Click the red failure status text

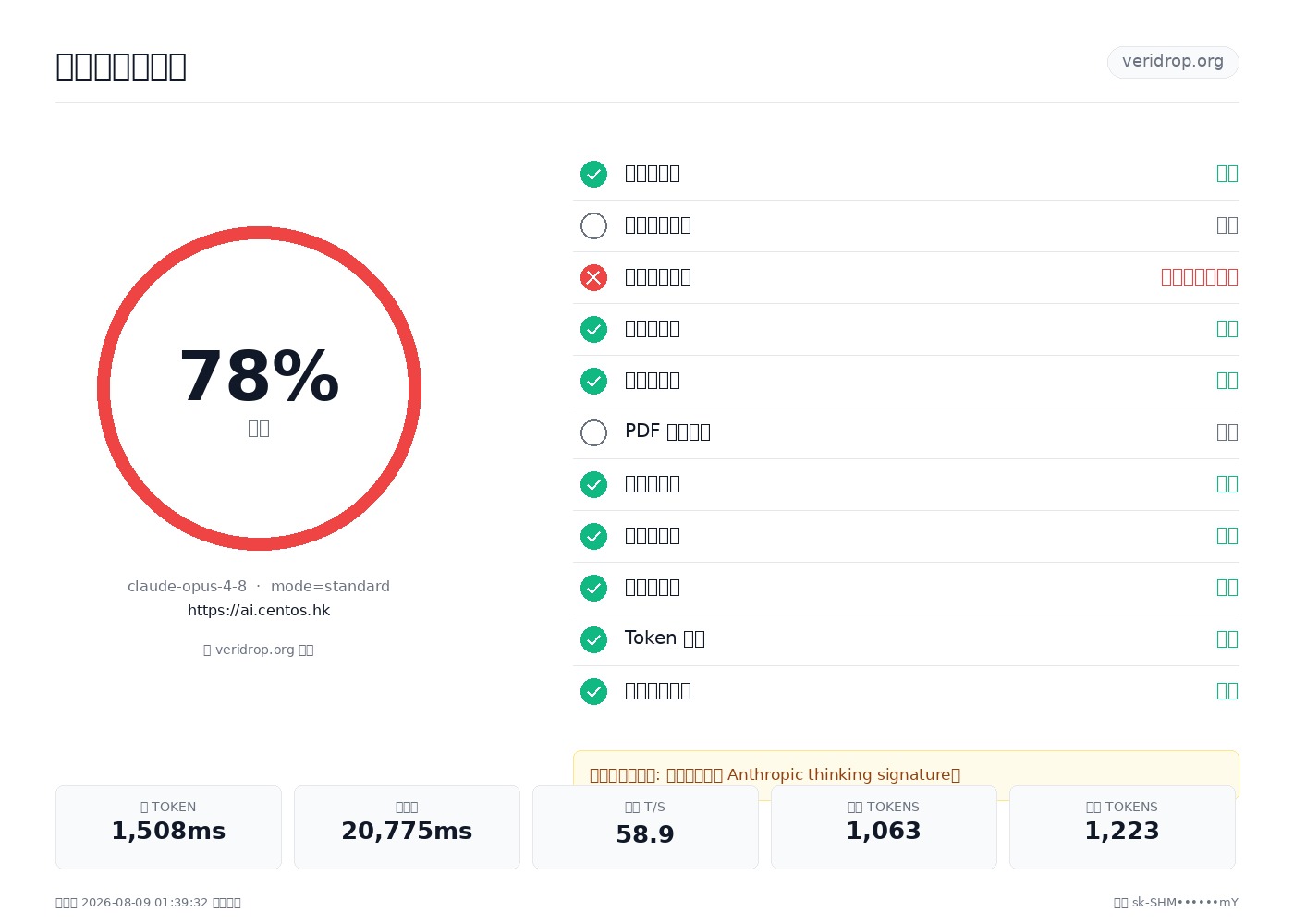pyautogui.click(x=1200, y=277)
